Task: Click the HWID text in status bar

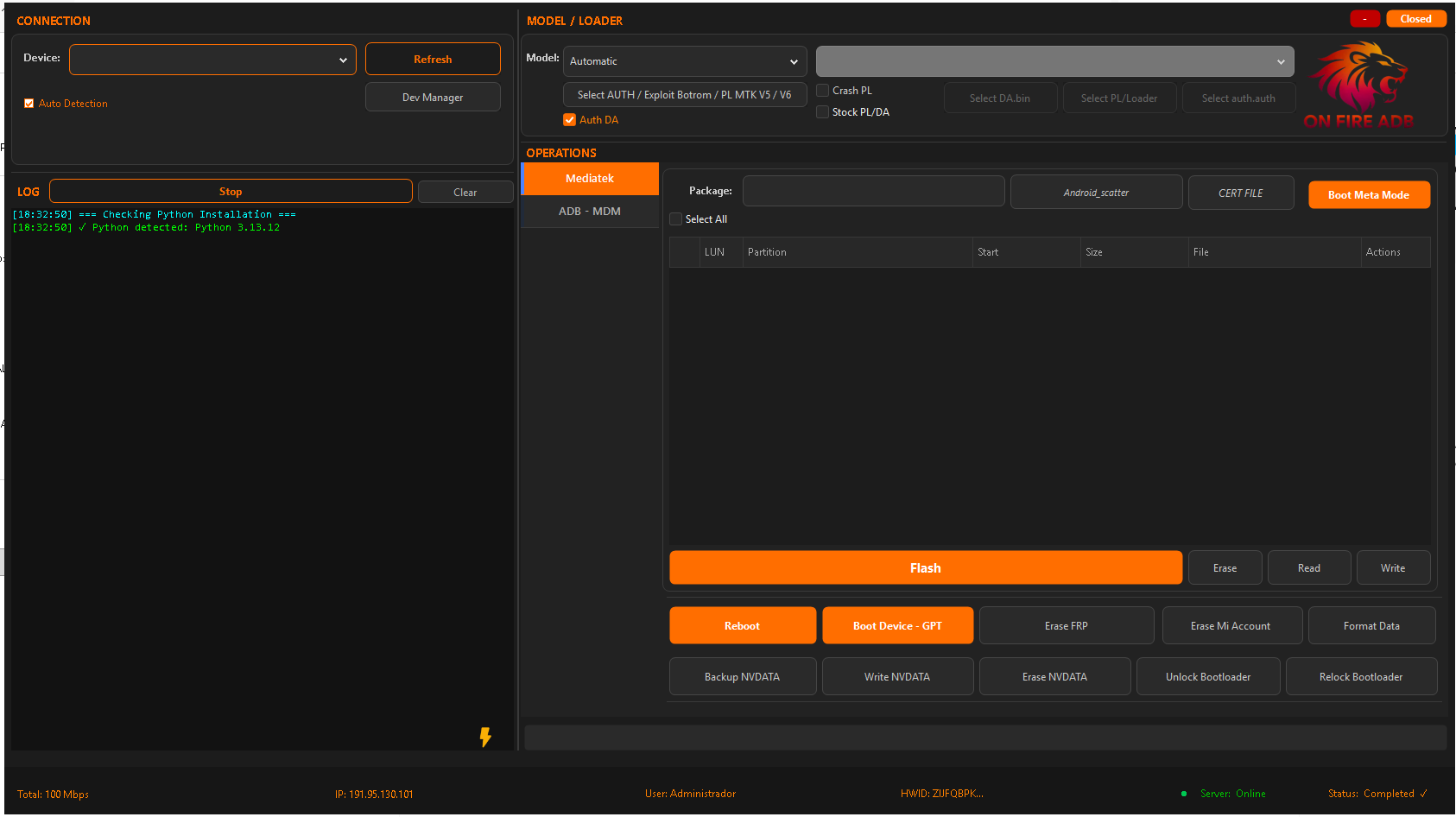Action: [941, 794]
